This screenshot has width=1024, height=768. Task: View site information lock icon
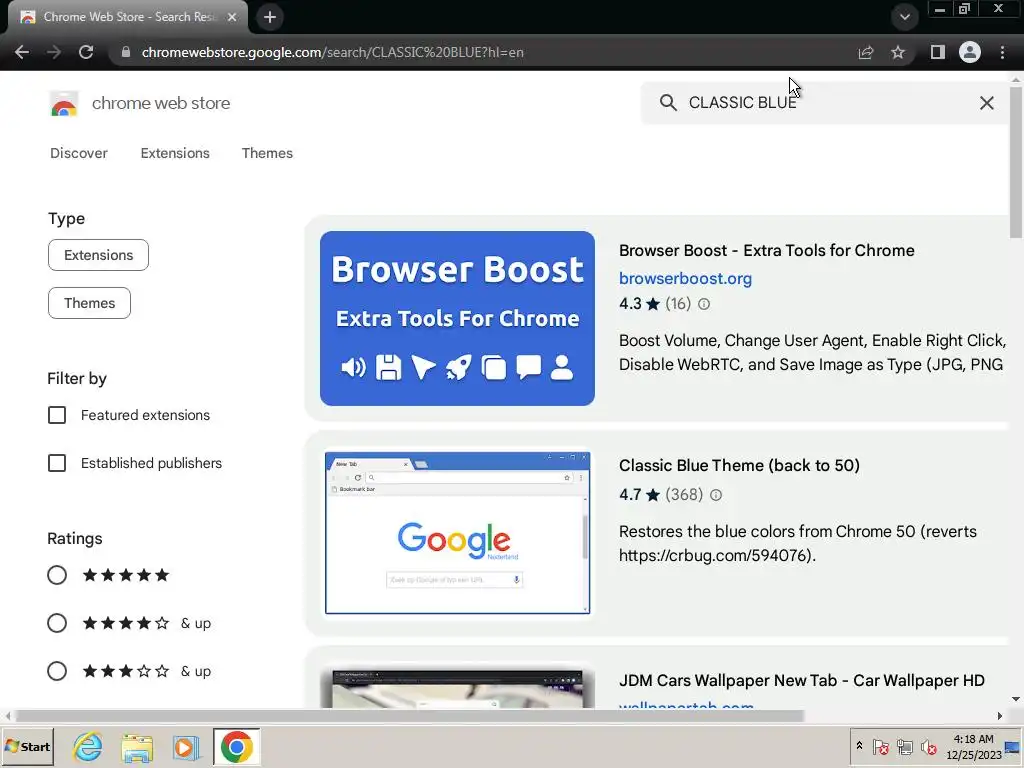pyautogui.click(x=126, y=52)
